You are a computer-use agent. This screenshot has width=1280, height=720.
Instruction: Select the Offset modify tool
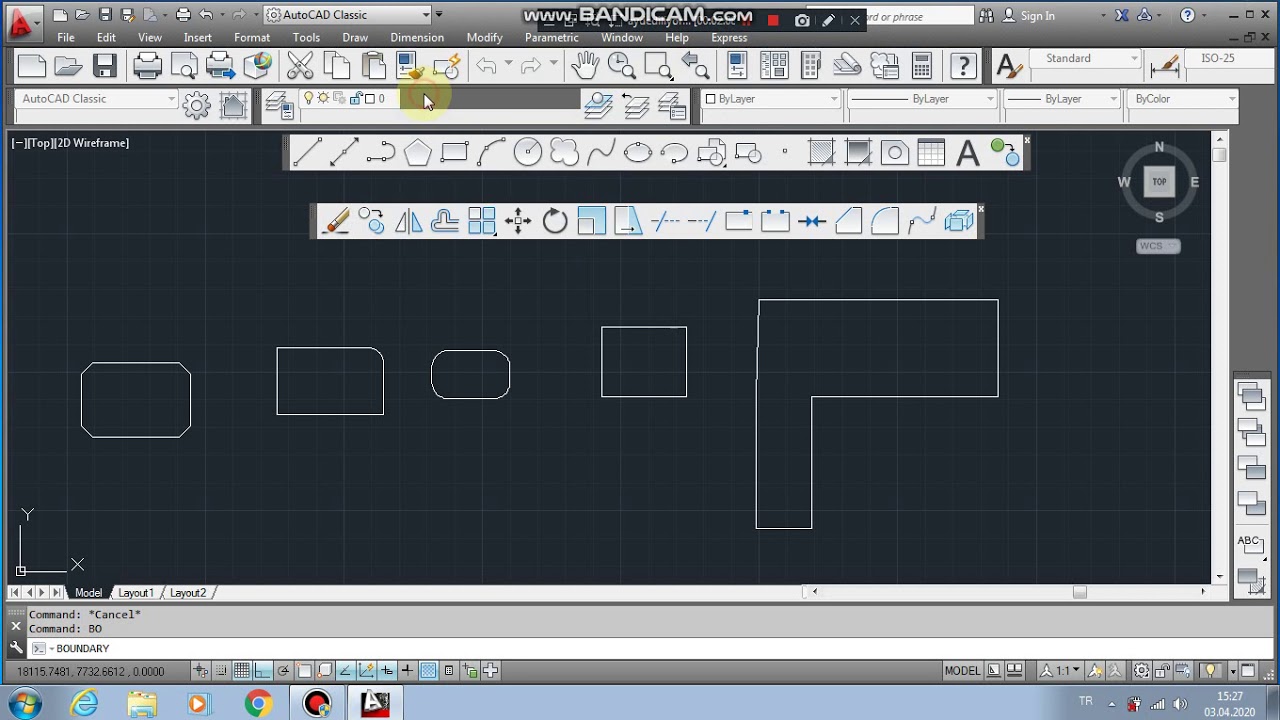click(x=445, y=221)
